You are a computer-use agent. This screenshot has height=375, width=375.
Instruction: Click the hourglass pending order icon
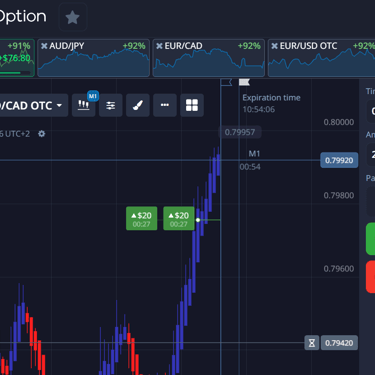[312, 343]
